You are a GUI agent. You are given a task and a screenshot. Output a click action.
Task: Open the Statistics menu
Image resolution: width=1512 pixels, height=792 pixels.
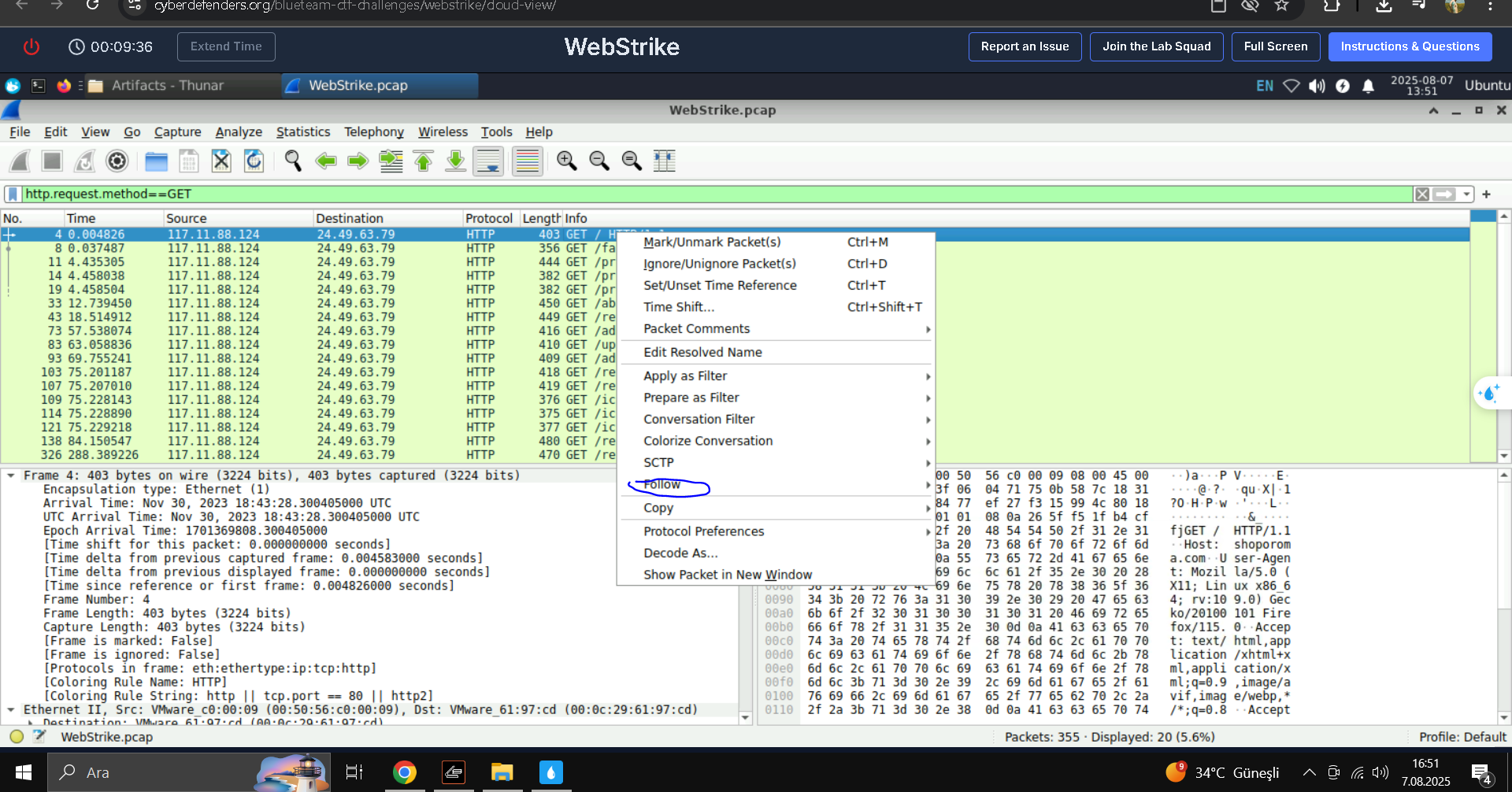pyautogui.click(x=303, y=132)
